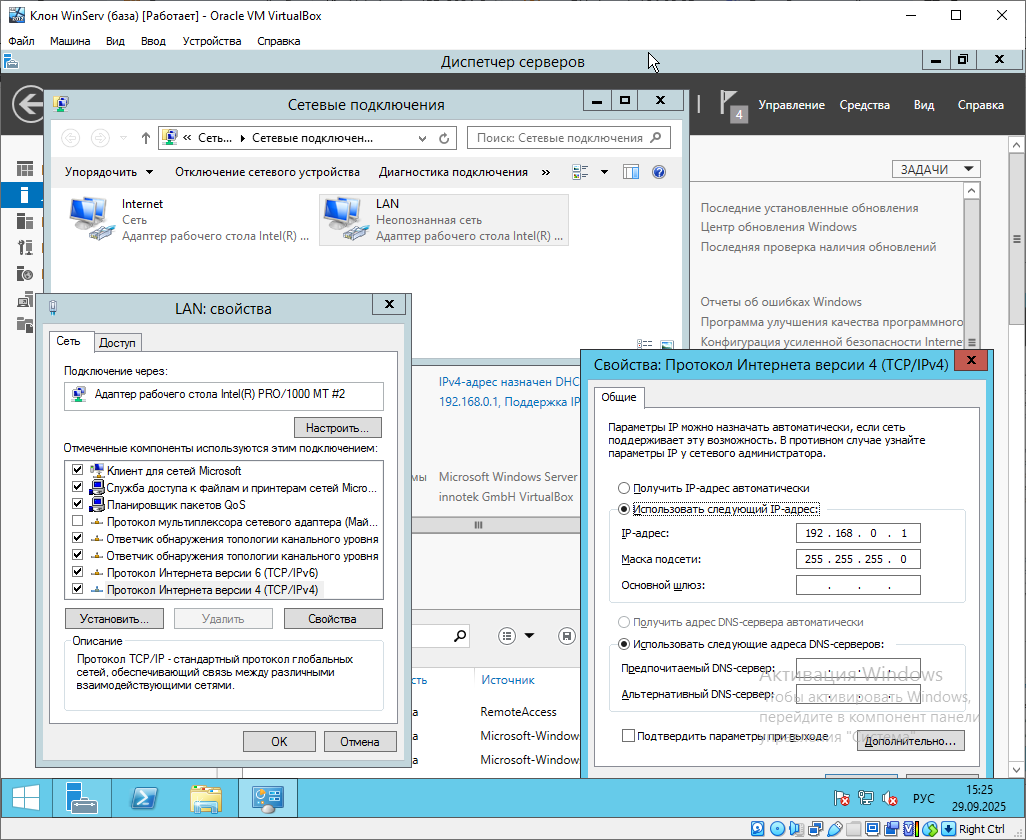
Task: Open the help icon in Network Connections
Action: (x=659, y=172)
